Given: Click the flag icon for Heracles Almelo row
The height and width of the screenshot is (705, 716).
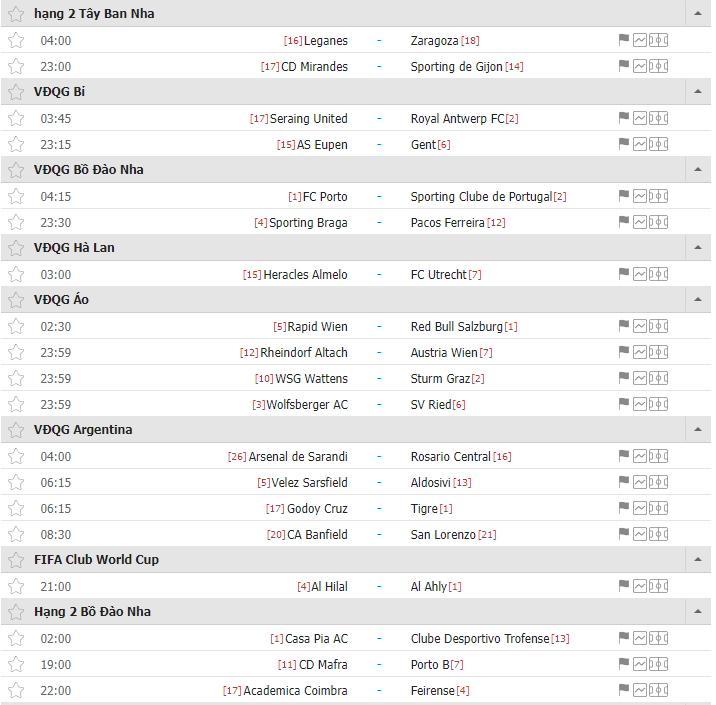Looking at the screenshot, I should point(623,274).
